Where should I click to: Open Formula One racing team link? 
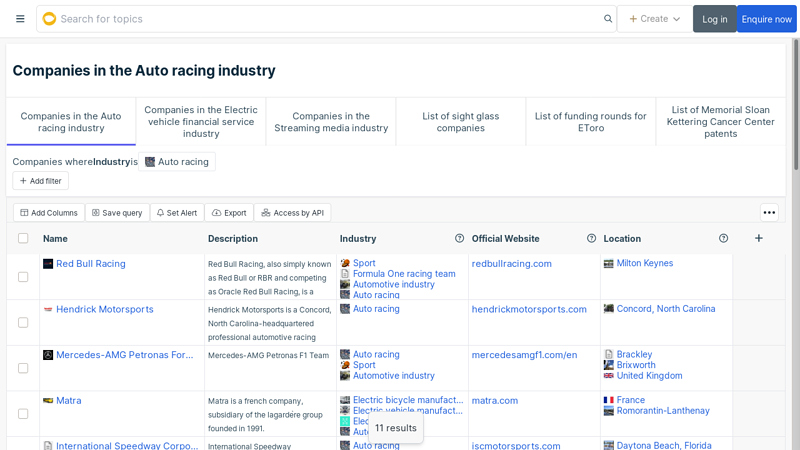click(x=404, y=274)
